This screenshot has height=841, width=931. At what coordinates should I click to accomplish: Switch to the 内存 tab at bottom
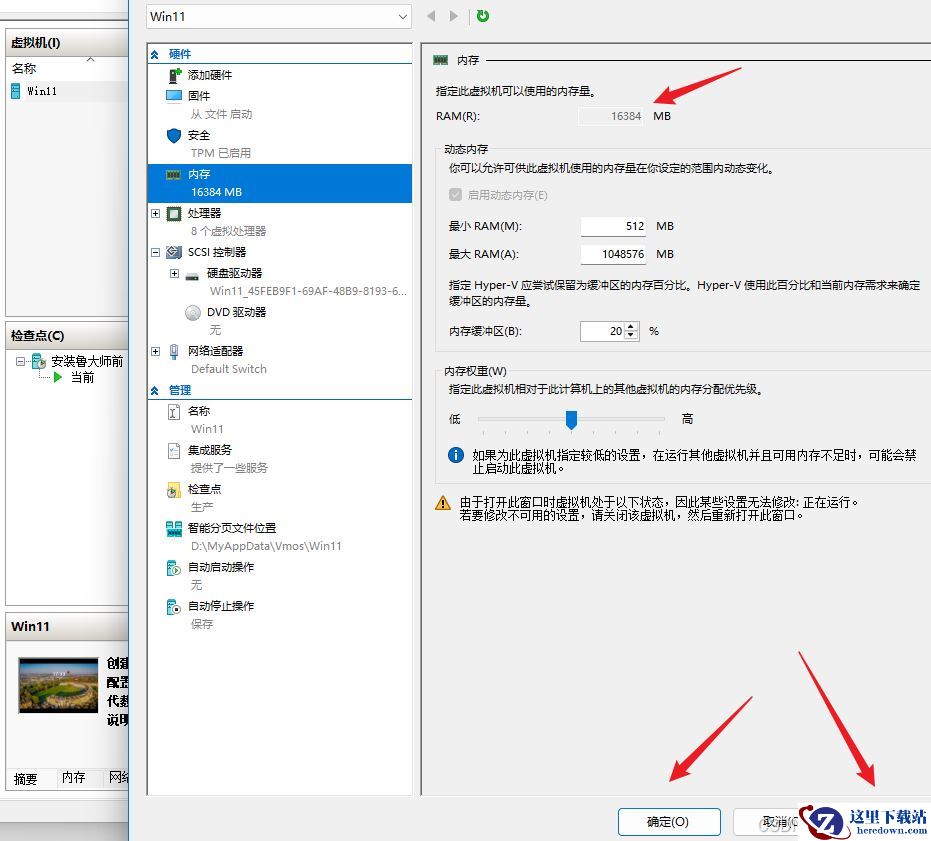[74, 777]
